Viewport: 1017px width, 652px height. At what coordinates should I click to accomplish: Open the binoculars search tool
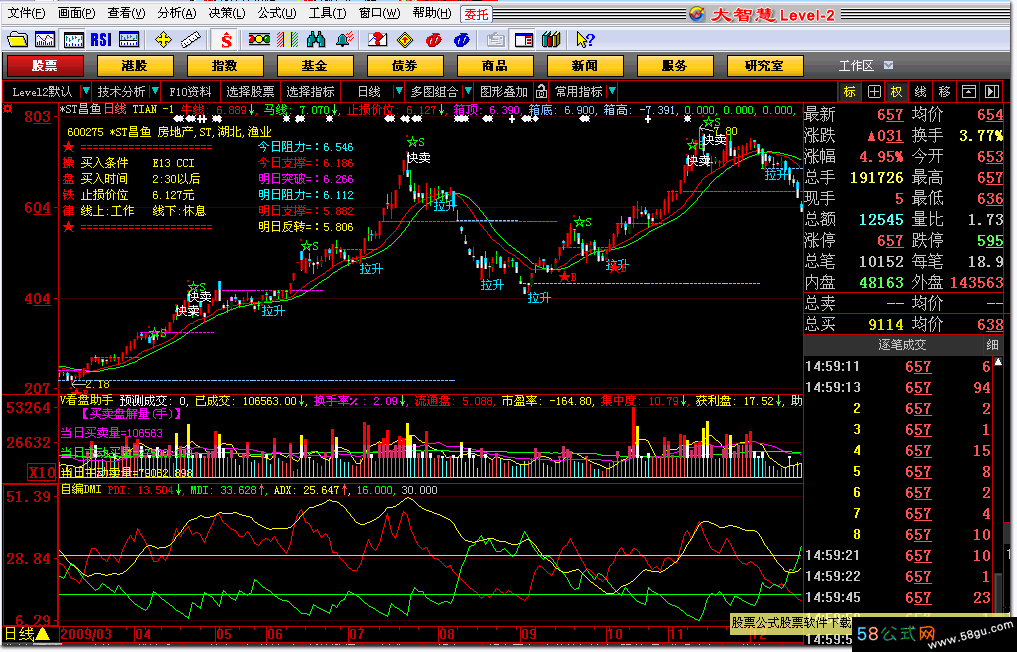pos(316,40)
